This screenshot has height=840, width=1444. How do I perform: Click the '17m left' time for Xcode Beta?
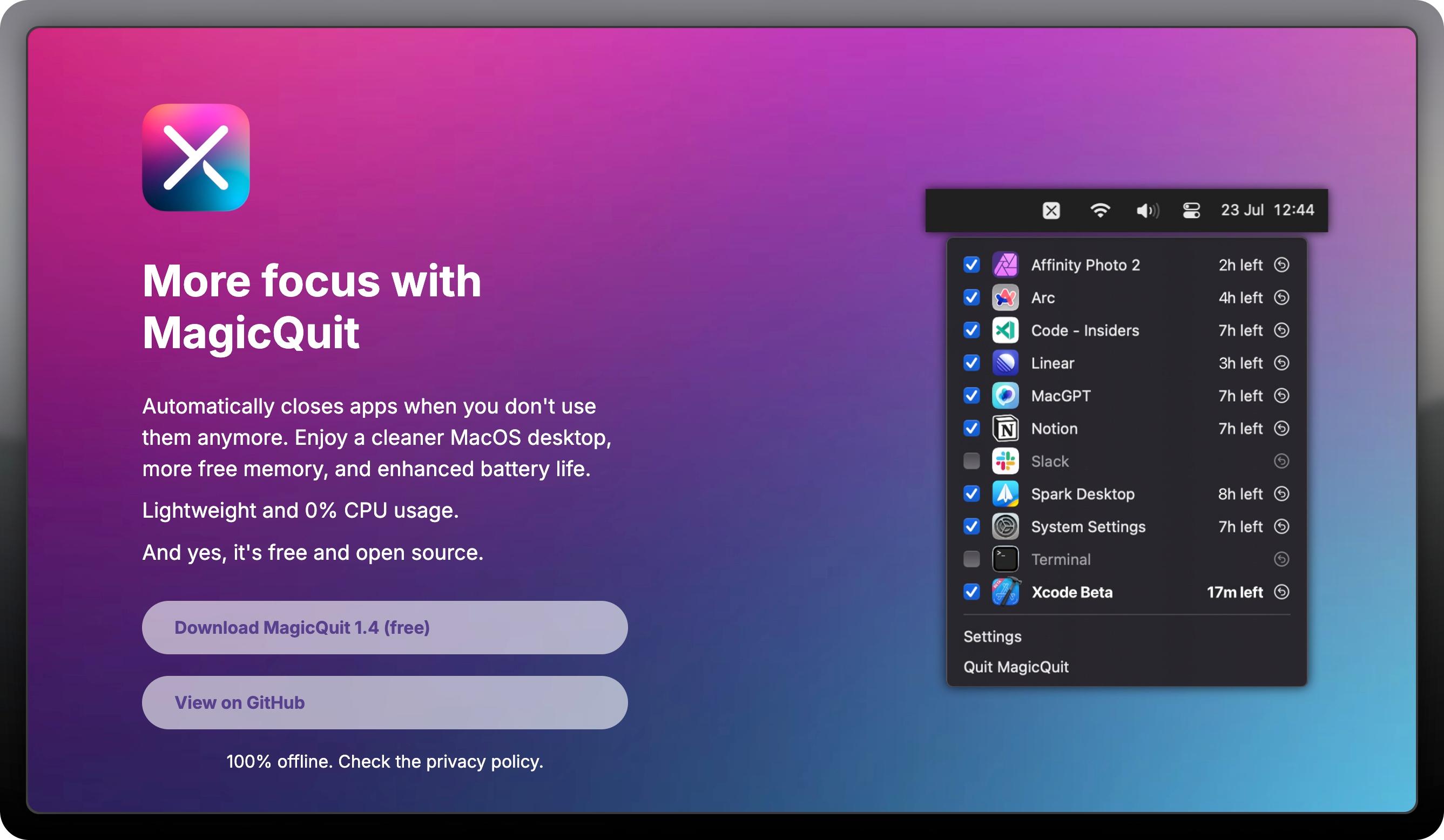pos(1235,592)
